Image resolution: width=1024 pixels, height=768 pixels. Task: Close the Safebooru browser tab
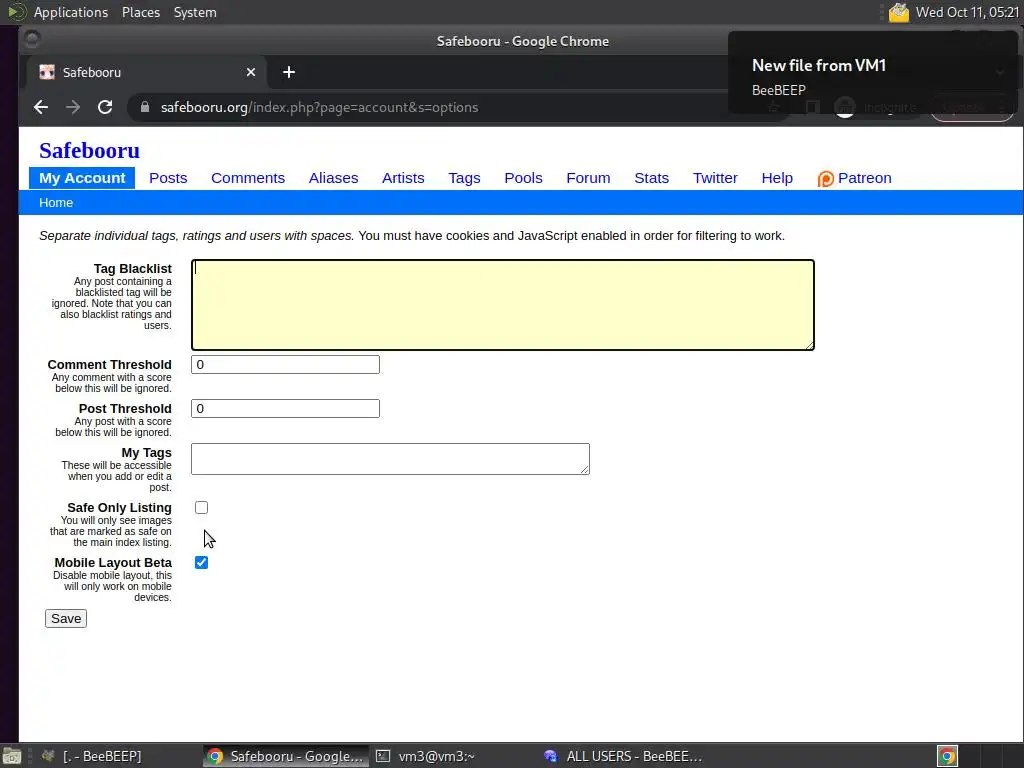(251, 72)
